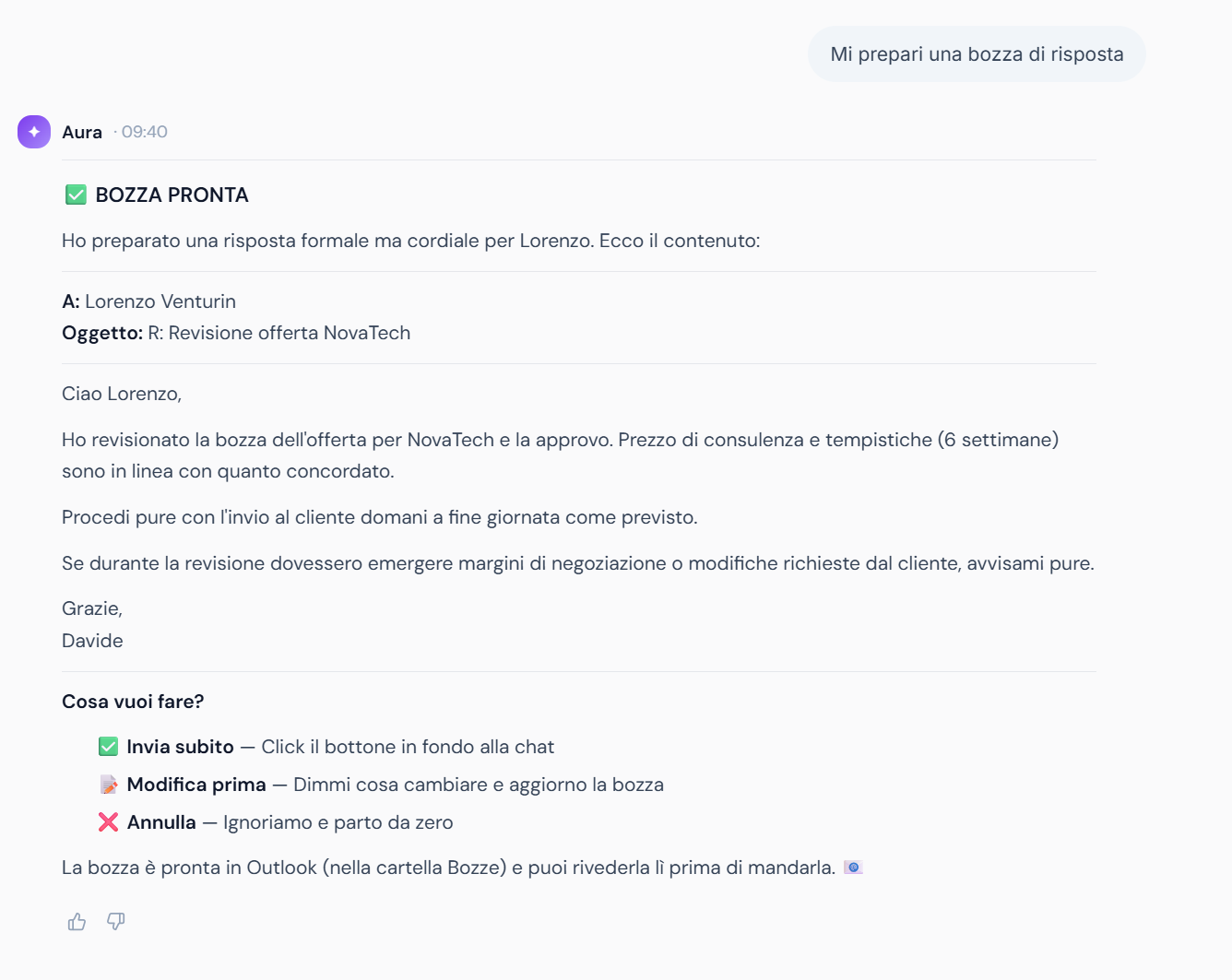The height and width of the screenshot is (980, 1232).
Task: Click the BOZZA PRONTA heading
Action: pos(172,195)
